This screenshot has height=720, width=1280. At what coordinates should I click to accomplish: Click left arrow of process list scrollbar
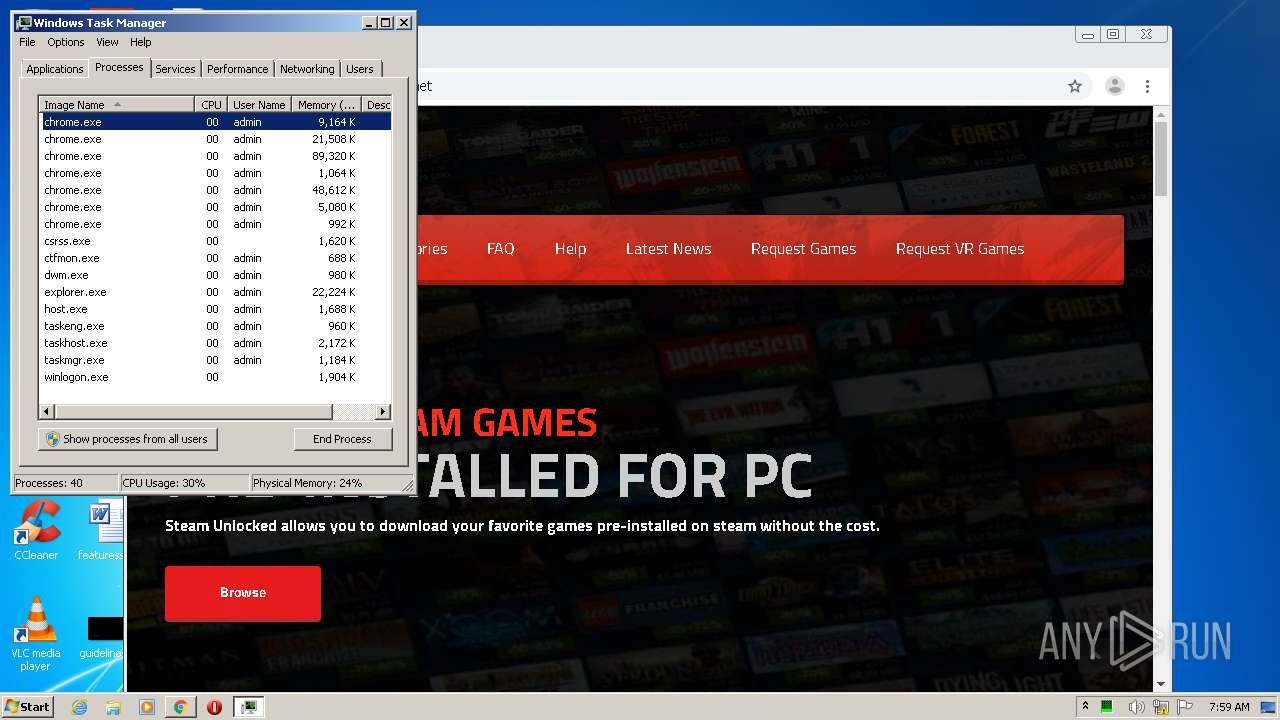pyautogui.click(x=47, y=412)
